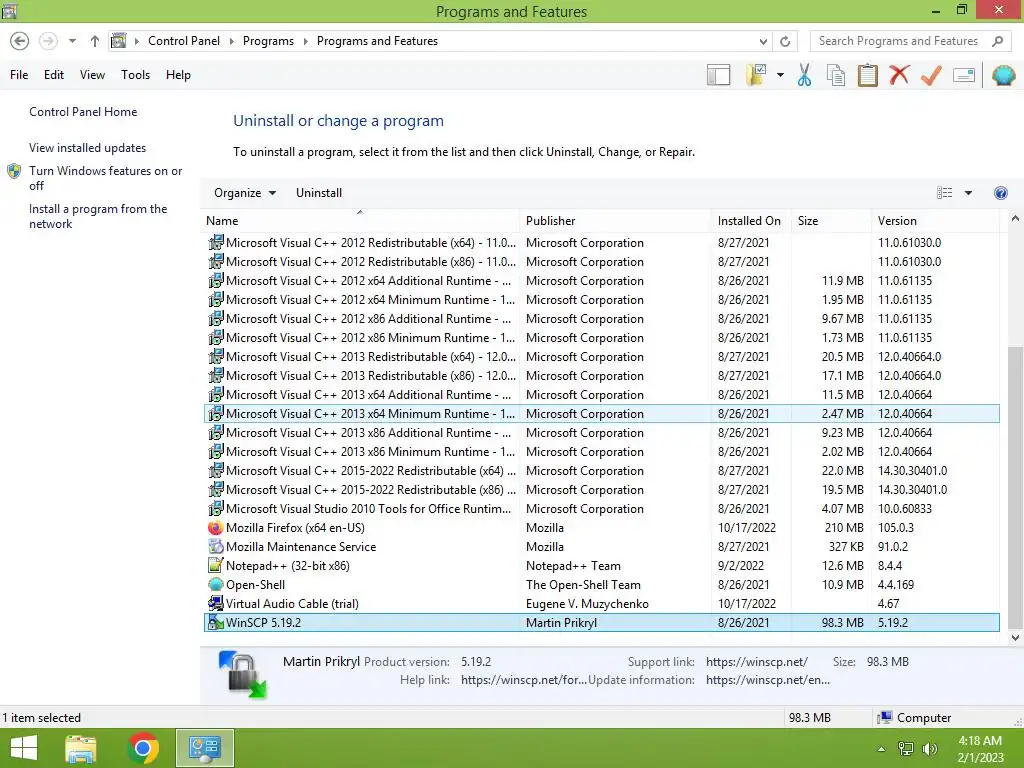Sort by the Publisher column header
The image size is (1024, 768).
pos(615,221)
